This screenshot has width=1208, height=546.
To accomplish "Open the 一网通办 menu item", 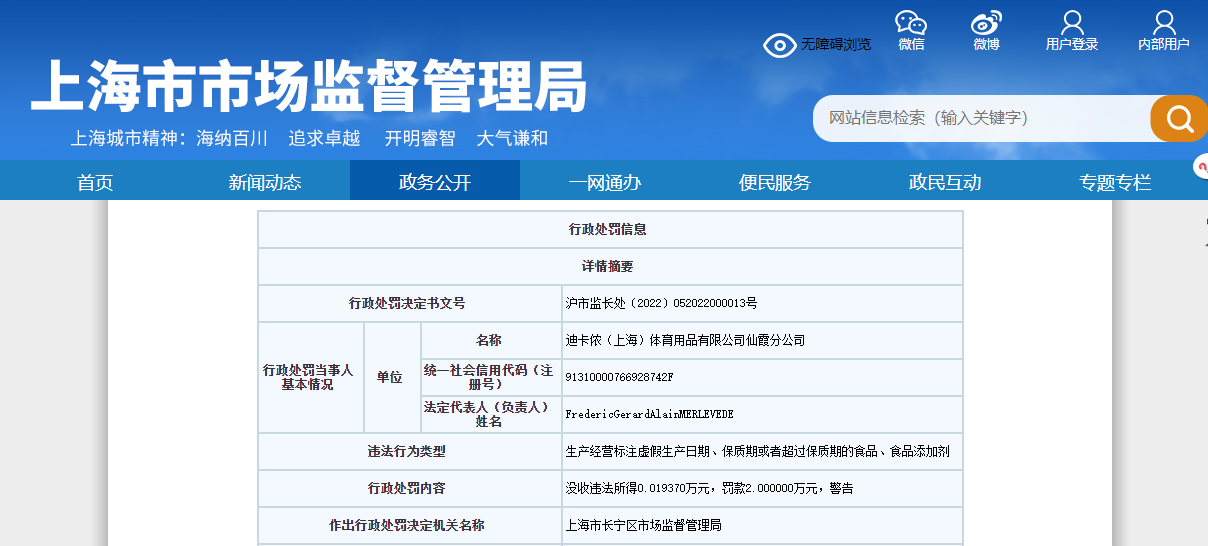I will click(x=605, y=182).
